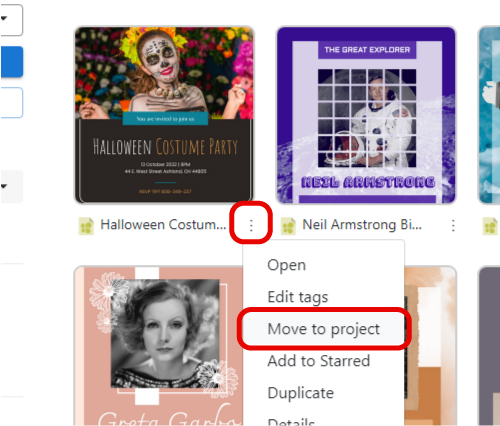
Task: Open the Halloween Costume three-dot menu
Action: click(251, 225)
